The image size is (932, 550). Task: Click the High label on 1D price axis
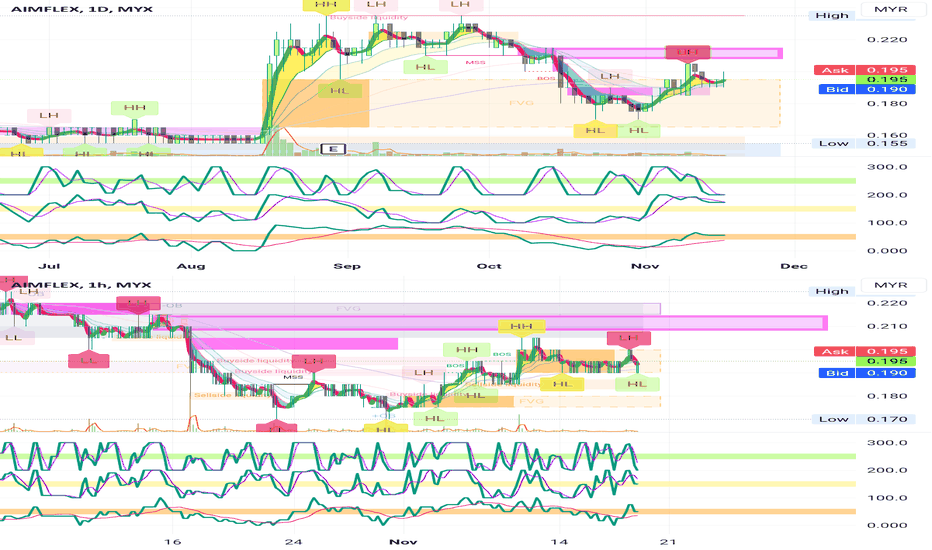[832, 15]
